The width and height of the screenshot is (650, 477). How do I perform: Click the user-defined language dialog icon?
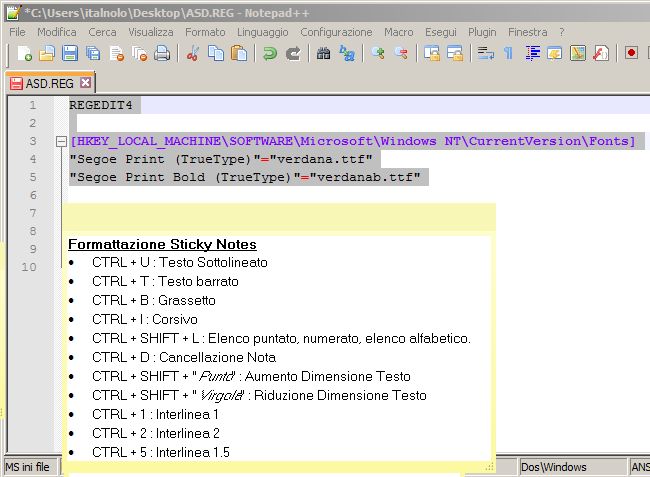pyautogui.click(x=555, y=53)
